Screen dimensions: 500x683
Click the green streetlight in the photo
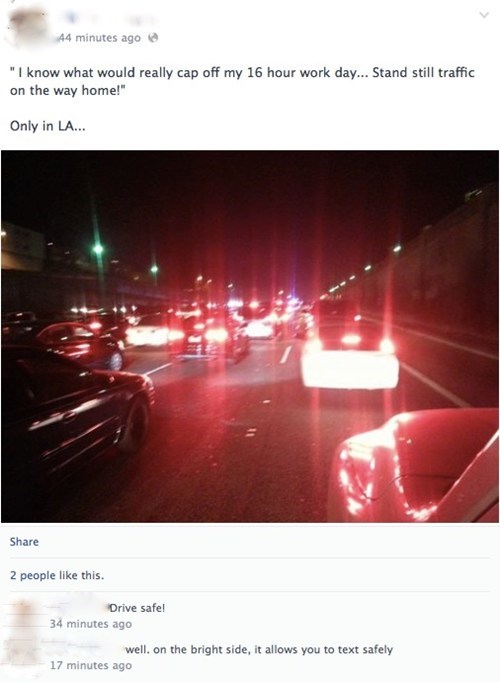click(x=98, y=249)
